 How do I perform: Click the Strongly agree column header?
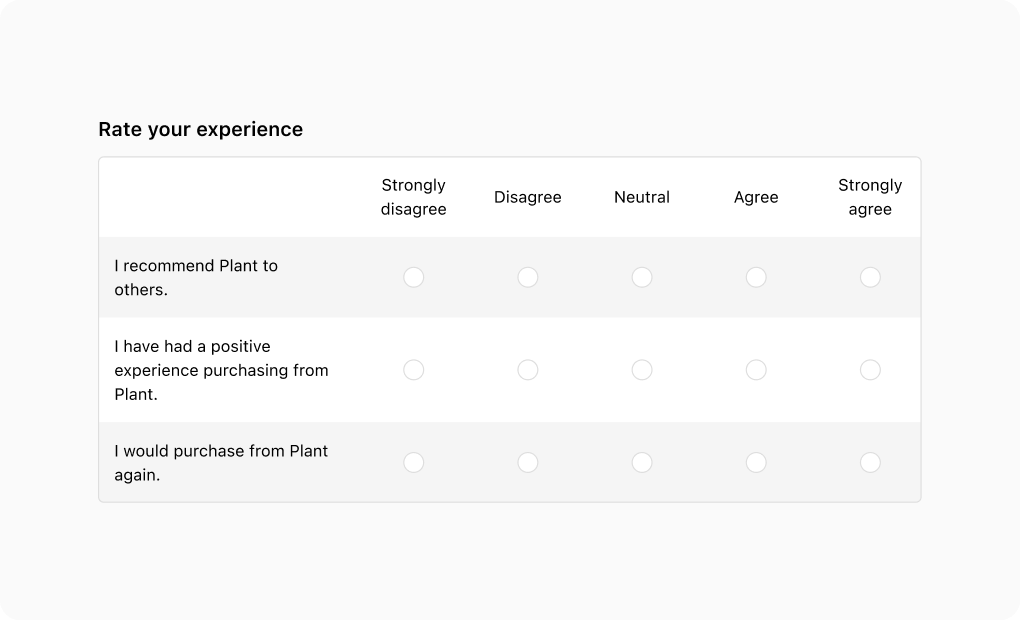pyautogui.click(x=870, y=197)
